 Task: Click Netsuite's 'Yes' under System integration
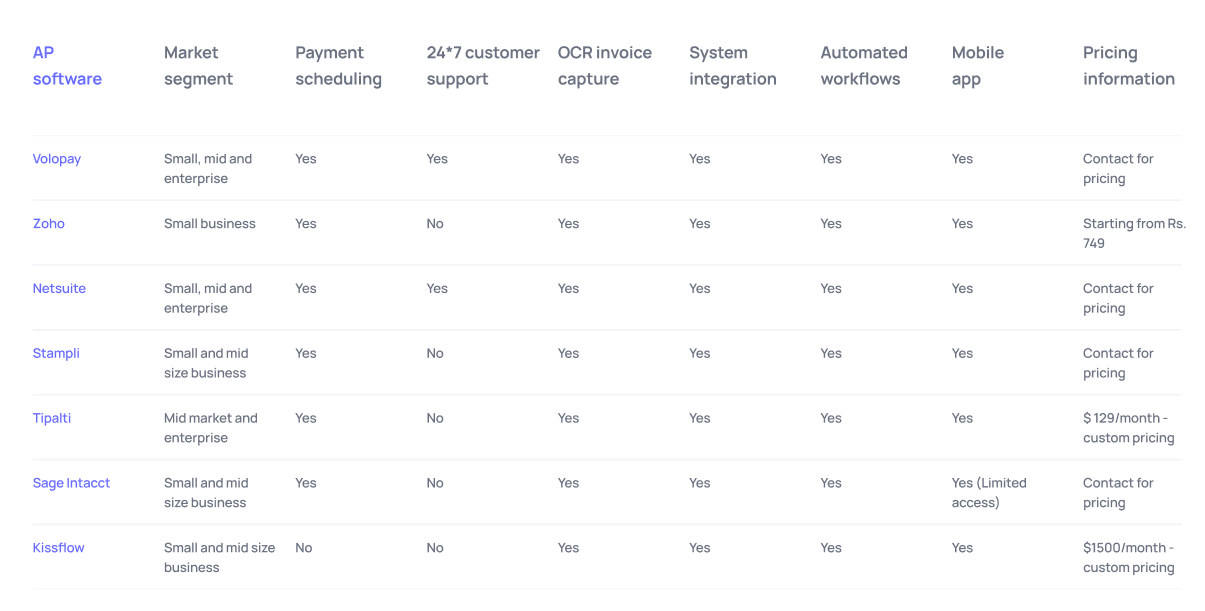pyautogui.click(x=700, y=289)
